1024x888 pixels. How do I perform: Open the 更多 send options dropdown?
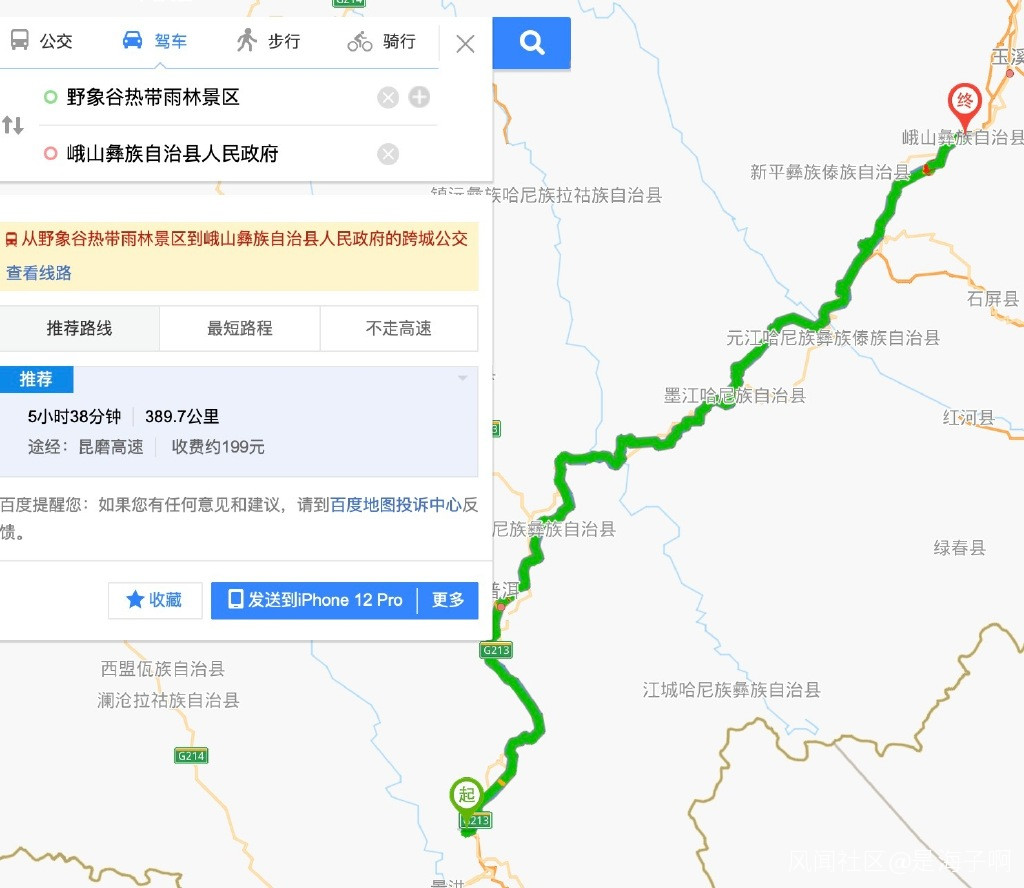point(448,600)
